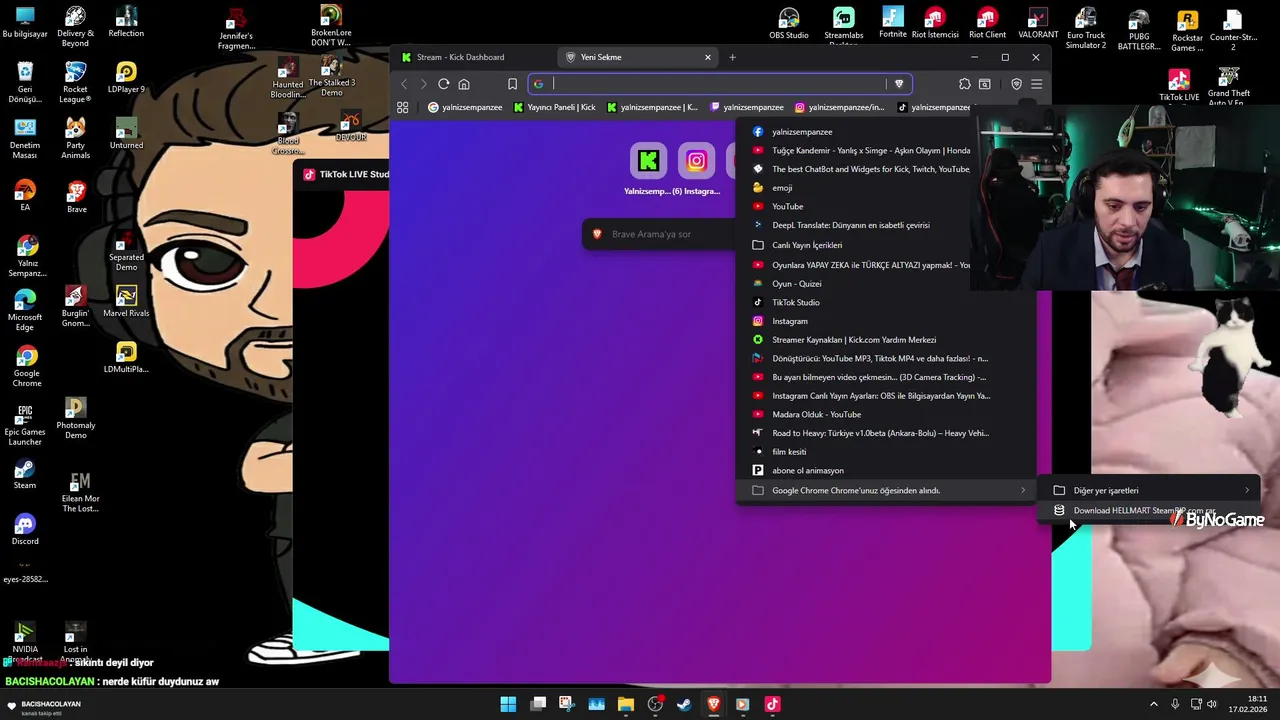Open Task View on the taskbar

coord(538,704)
